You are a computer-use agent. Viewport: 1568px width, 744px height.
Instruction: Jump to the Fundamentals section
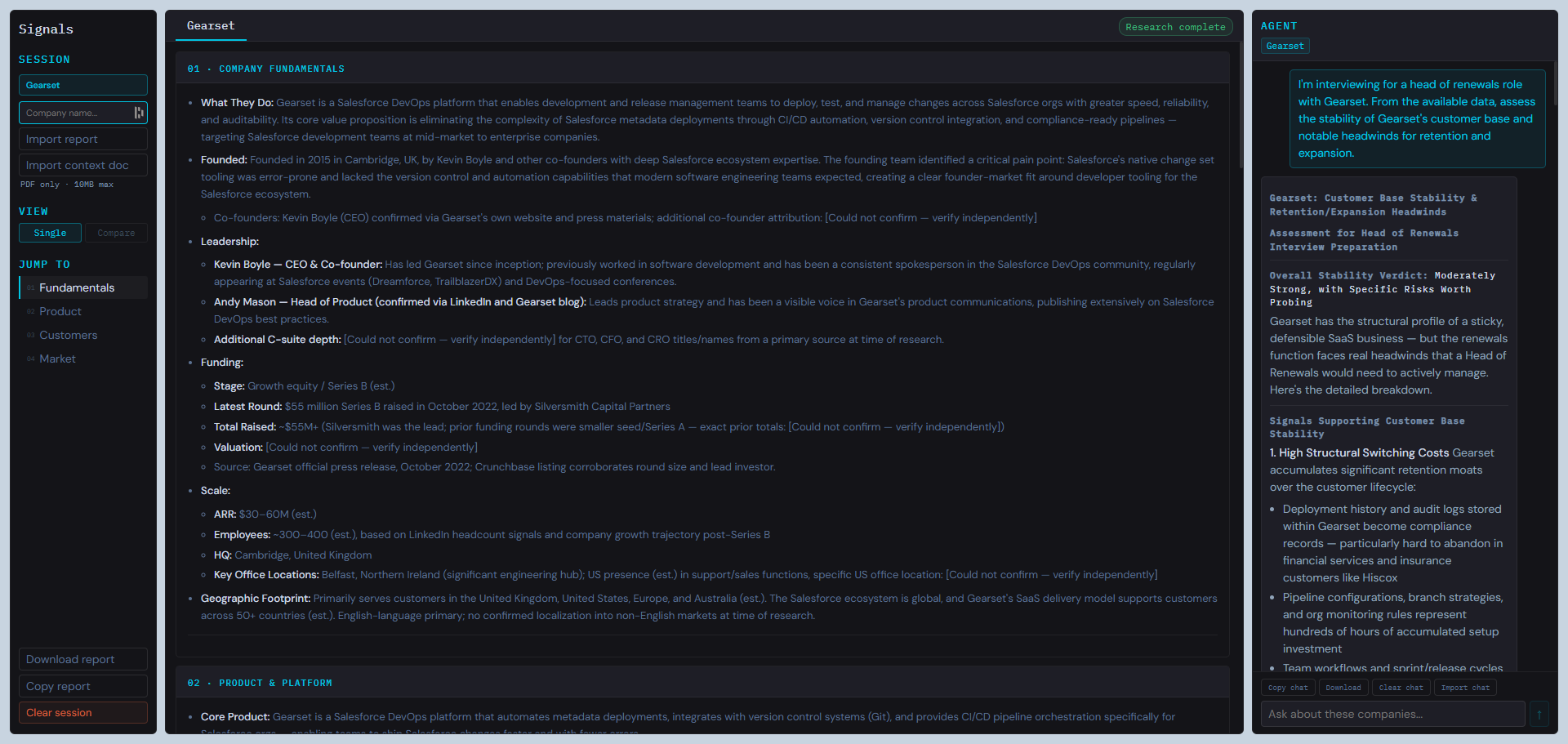tap(83, 287)
